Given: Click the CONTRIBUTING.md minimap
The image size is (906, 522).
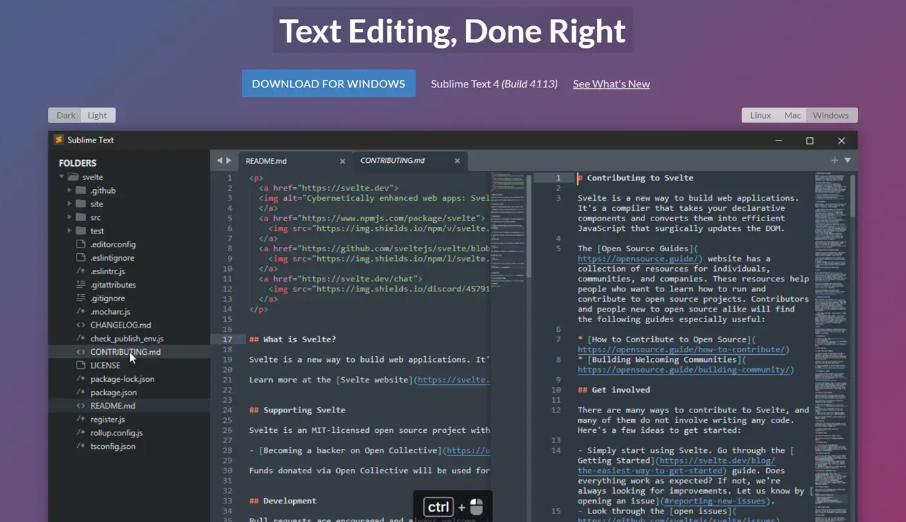Looking at the screenshot, I should point(831,345).
